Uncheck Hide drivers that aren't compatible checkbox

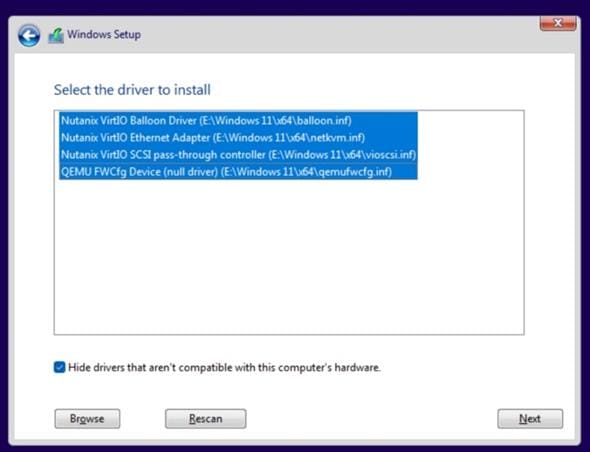click(59, 367)
